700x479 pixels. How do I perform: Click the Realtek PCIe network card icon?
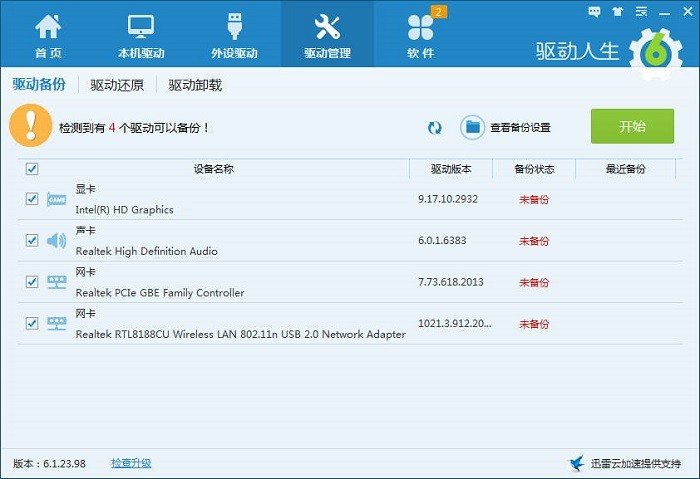click(57, 282)
